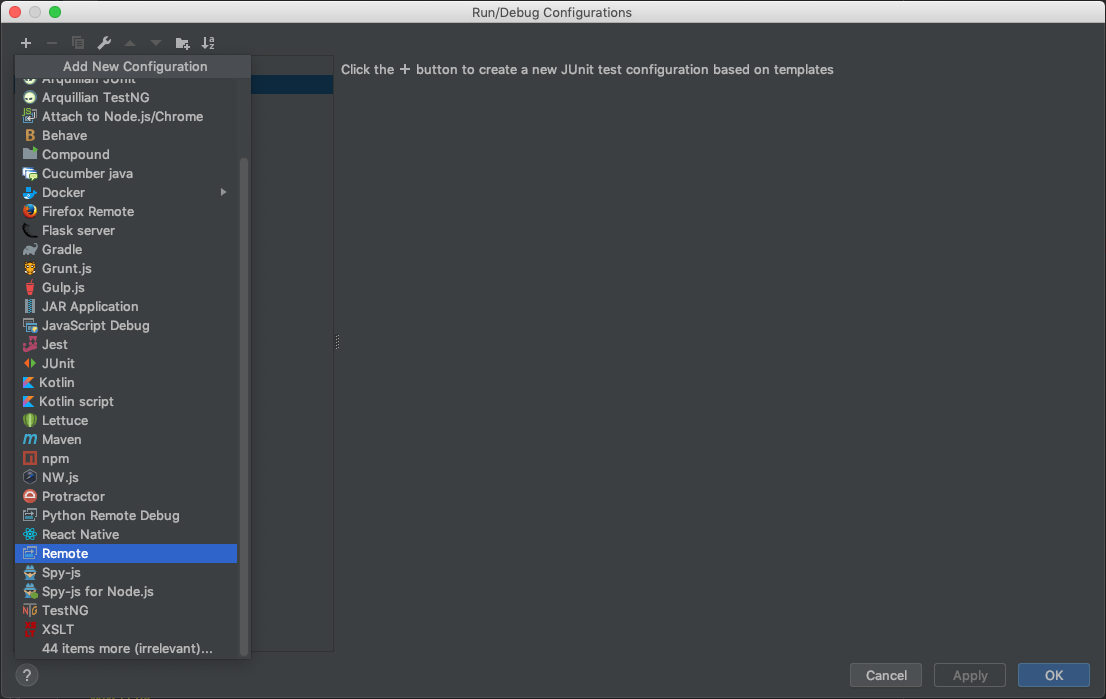
Task: Click the configuration list scrollbar
Action: 244,406
